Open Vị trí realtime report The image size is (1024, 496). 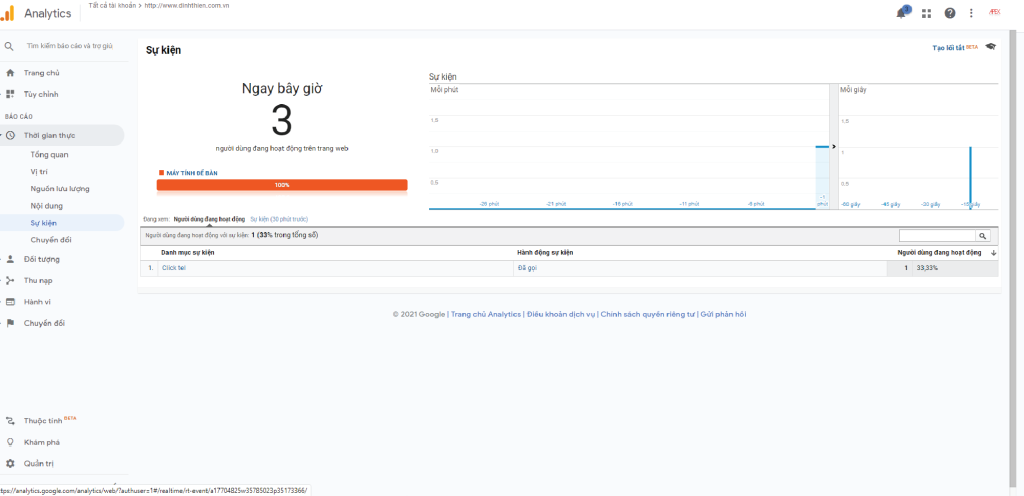[39, 172]
